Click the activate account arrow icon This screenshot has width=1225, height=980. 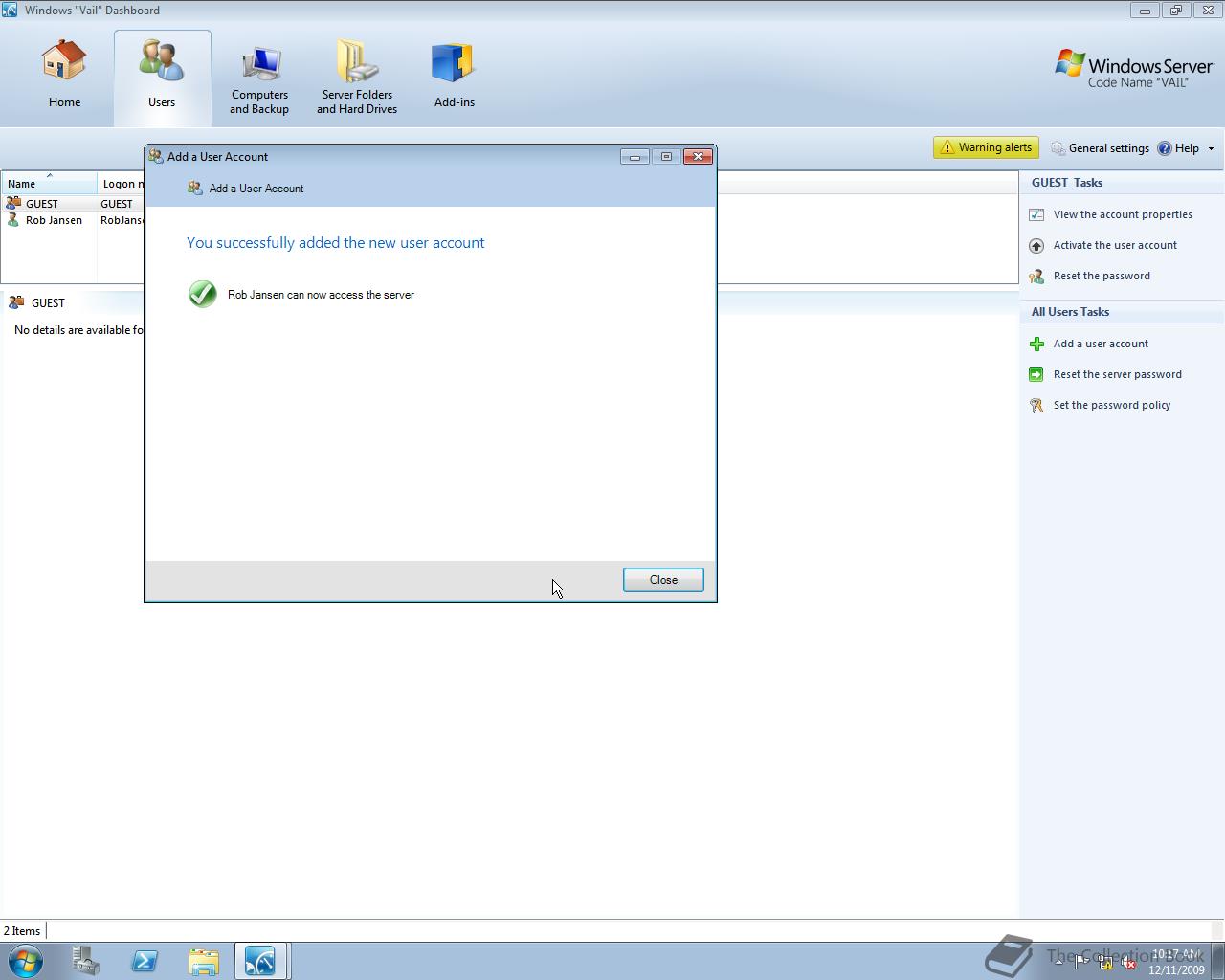click(x=1036, y=245)
